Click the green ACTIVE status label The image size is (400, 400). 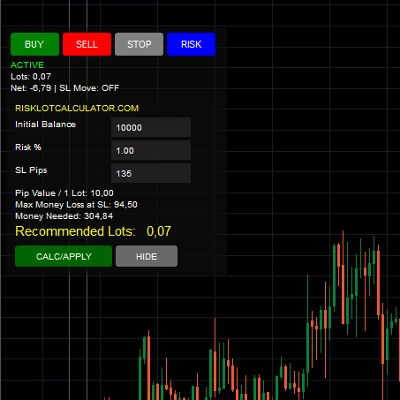pyautogui.click(x=27, y=65)
